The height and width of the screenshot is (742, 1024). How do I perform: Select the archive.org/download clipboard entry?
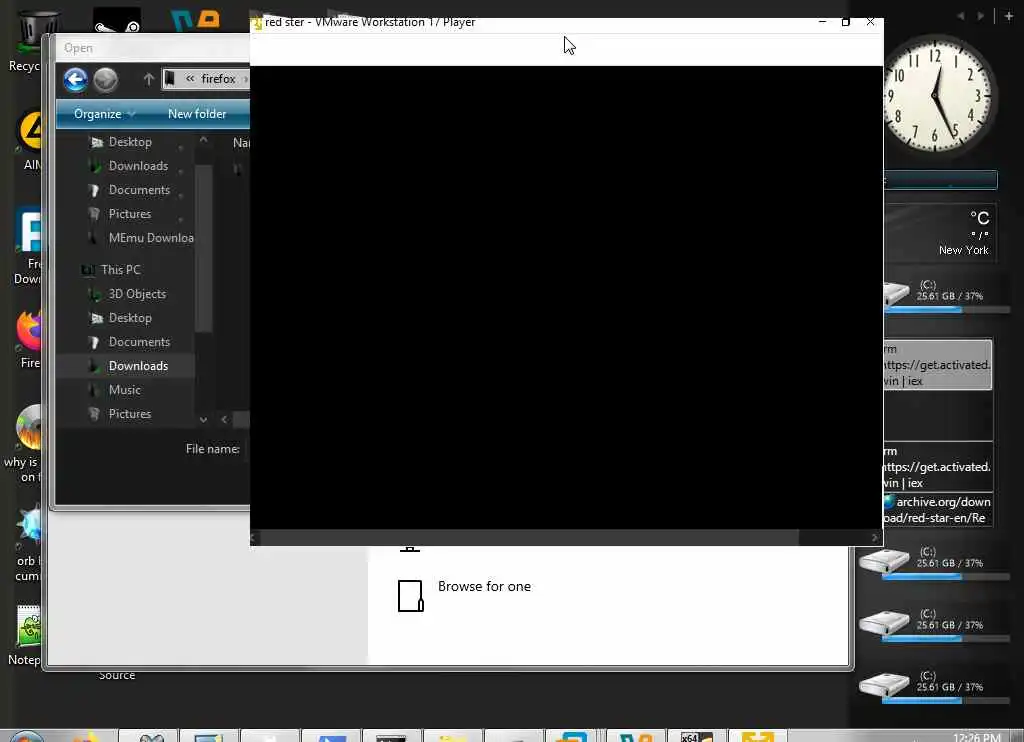[938, 510]
